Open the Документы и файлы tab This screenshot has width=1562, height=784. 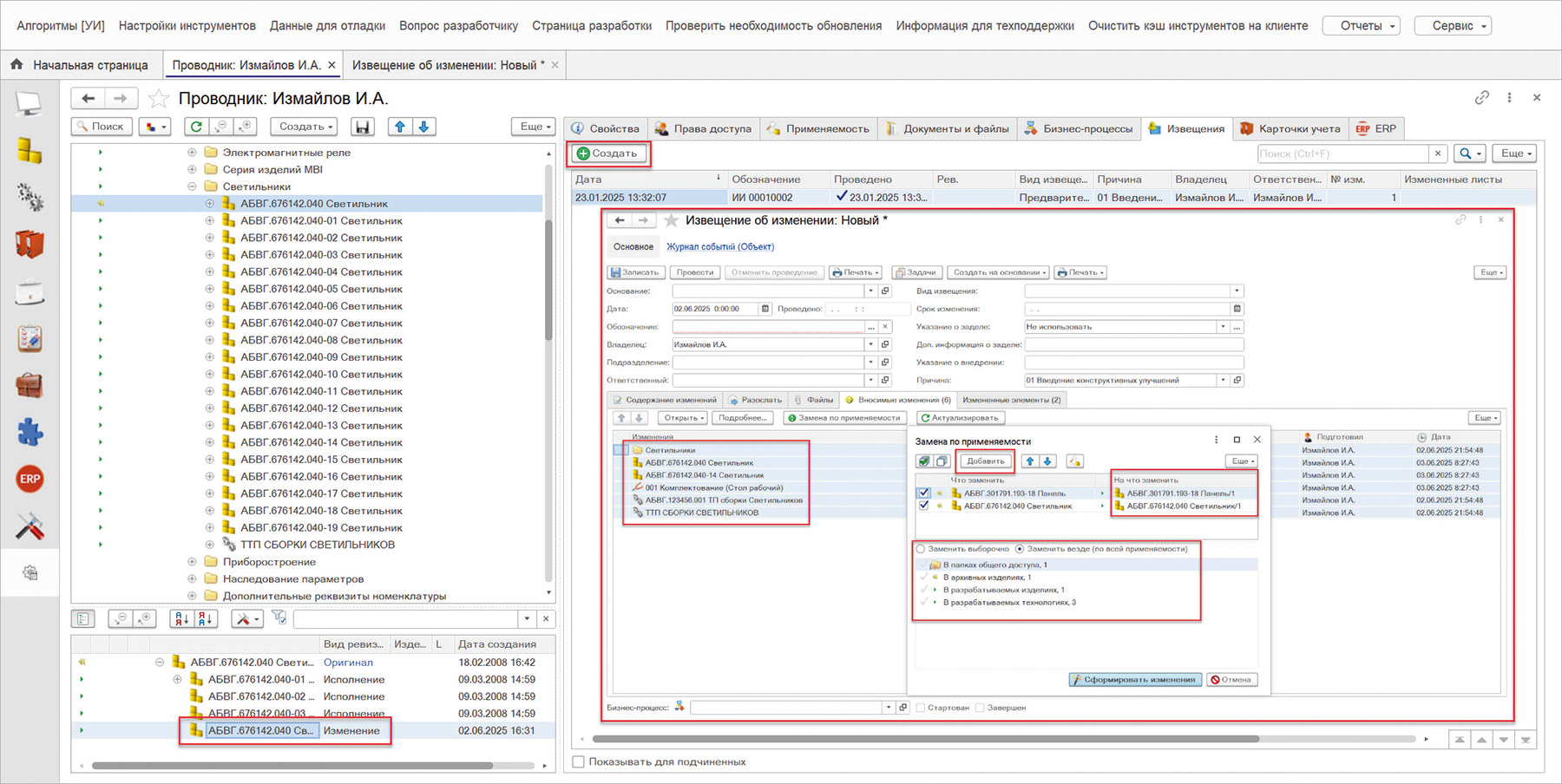[x=948, y=128]
